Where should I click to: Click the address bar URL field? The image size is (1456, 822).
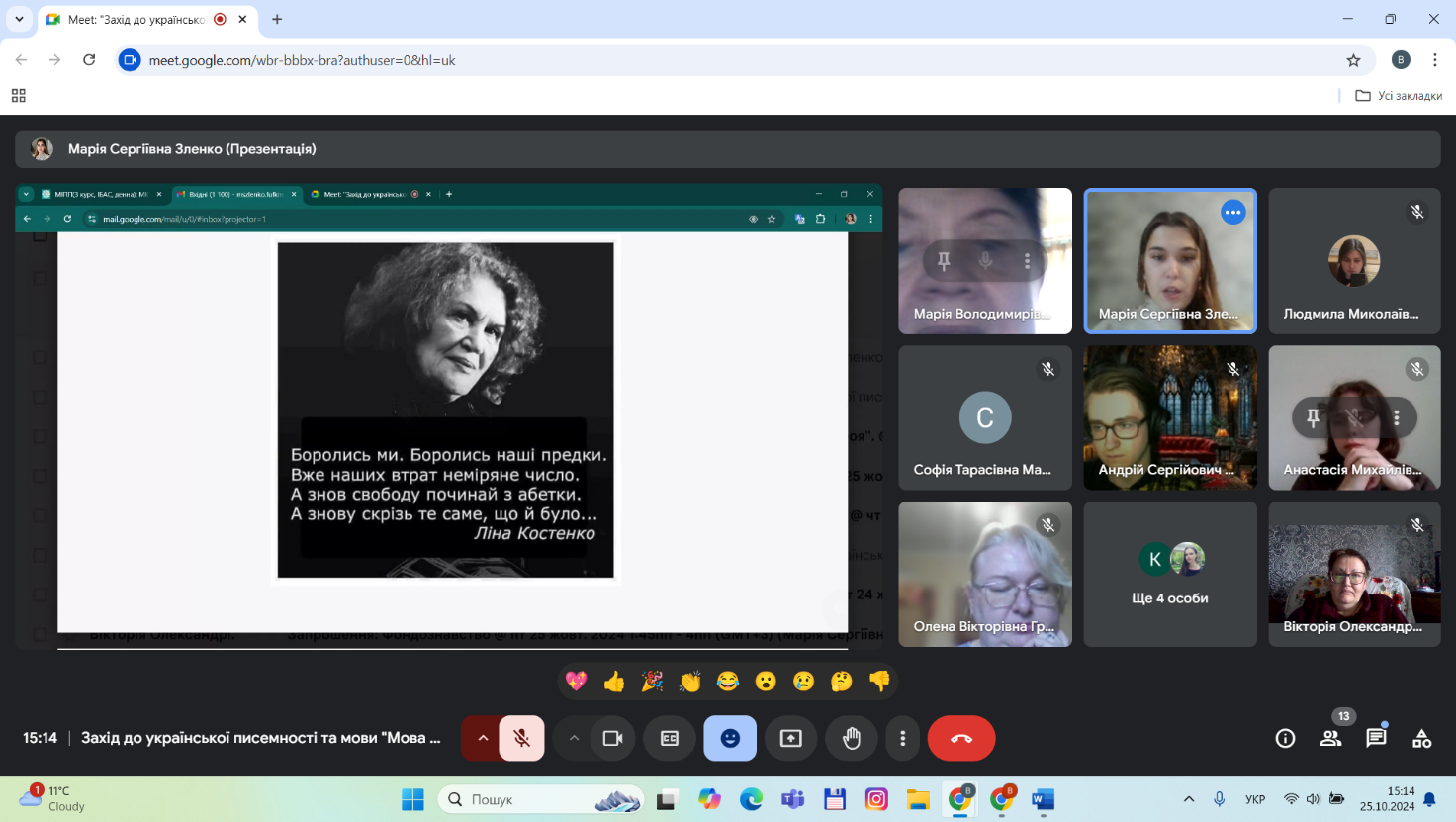click(x=692, y=60)
